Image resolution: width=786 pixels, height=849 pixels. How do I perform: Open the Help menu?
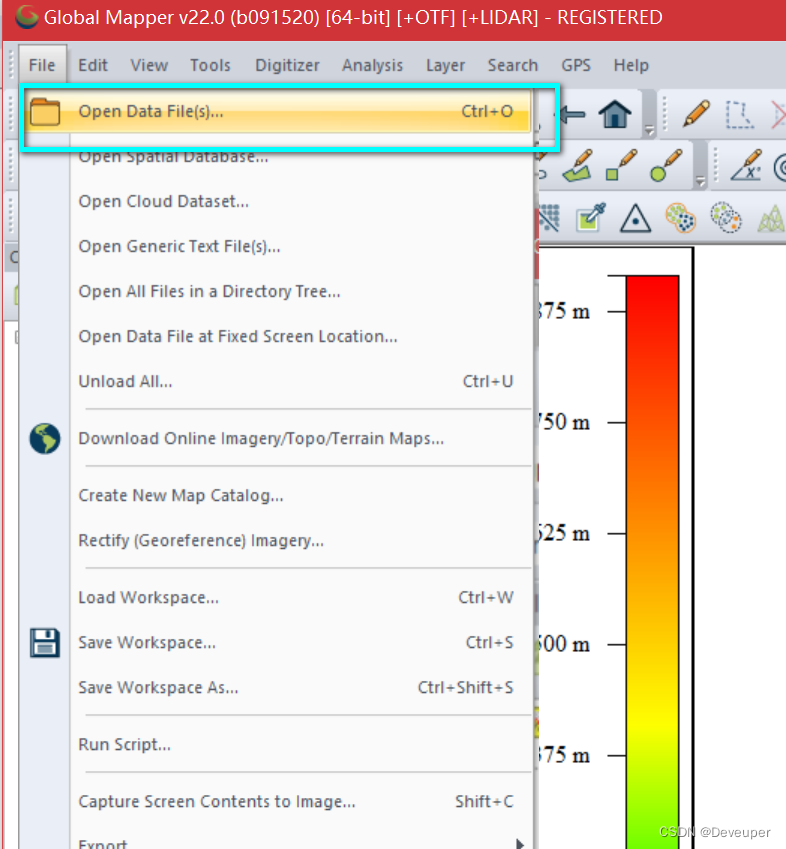coord(631,66)
